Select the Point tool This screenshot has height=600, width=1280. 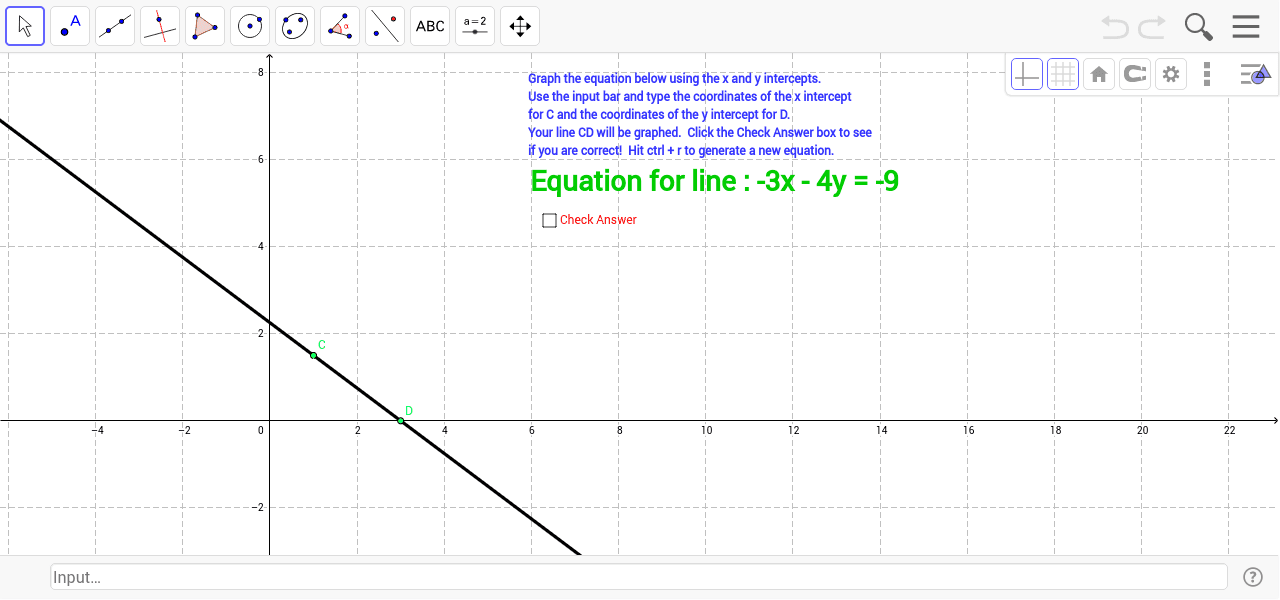coord(69,25)
